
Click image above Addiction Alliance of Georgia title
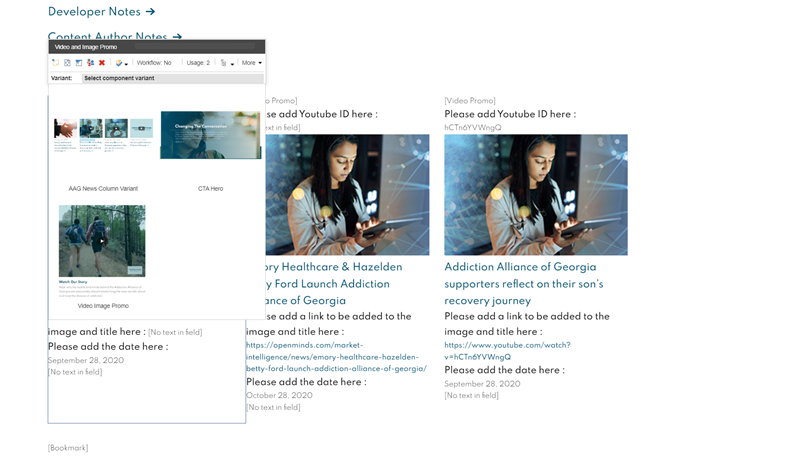536,194
